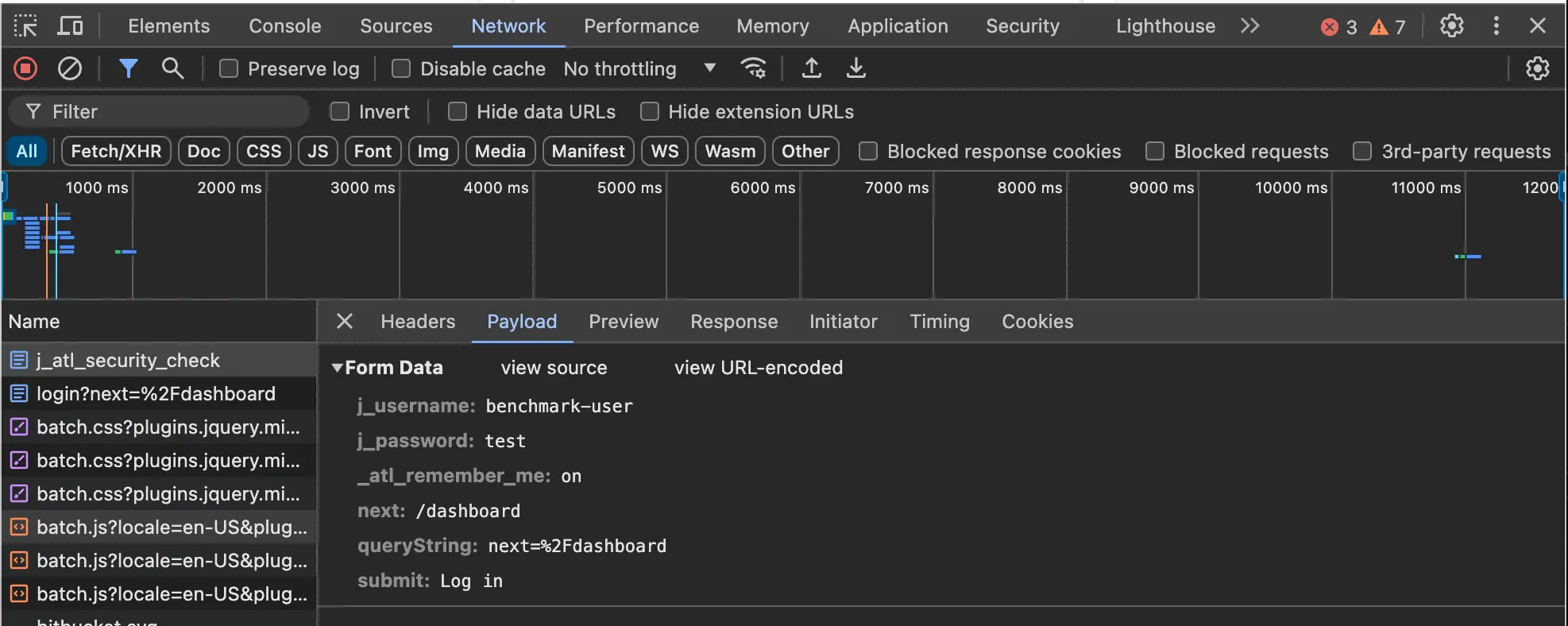Viewport: 1568px width, 626px height.
Task: Filter by Fetch/XHR requests
Action: click(x=116, y=151)
